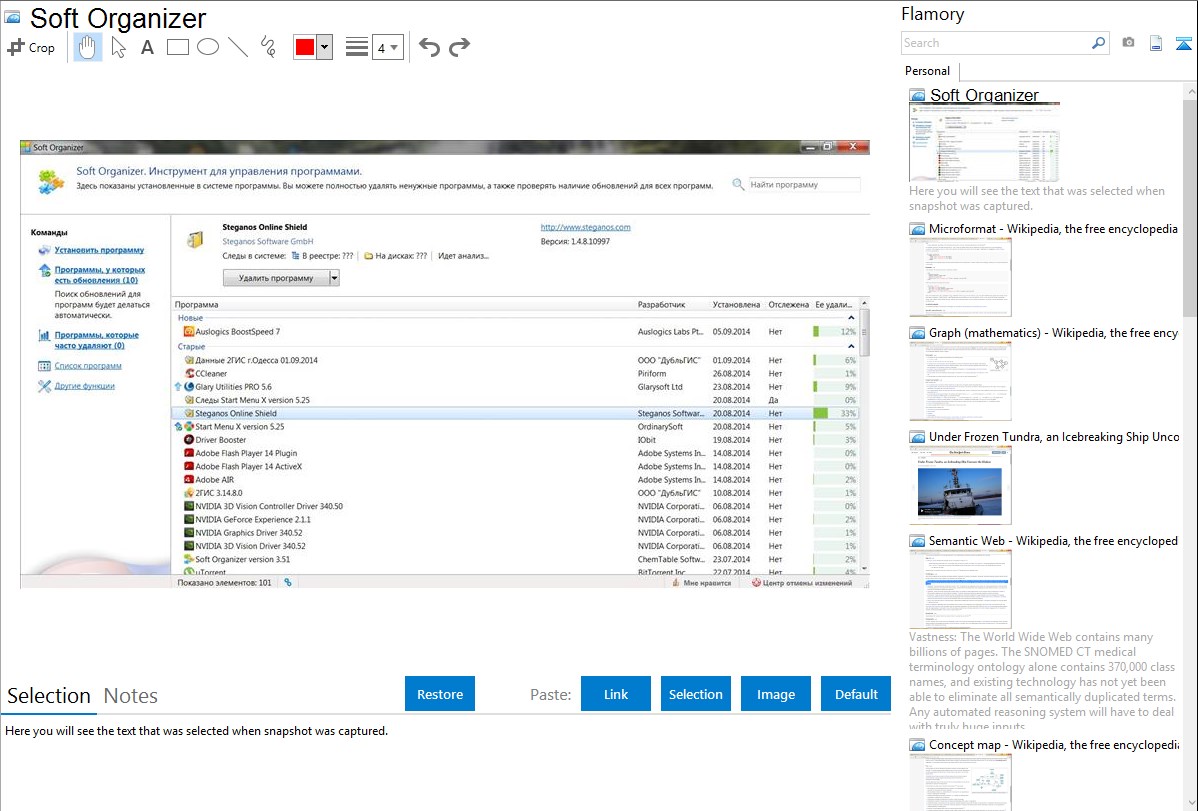Screen dimensions: 1198x811
Task: Click the document page icon in Flamory bar
Action: [1156, 44]
